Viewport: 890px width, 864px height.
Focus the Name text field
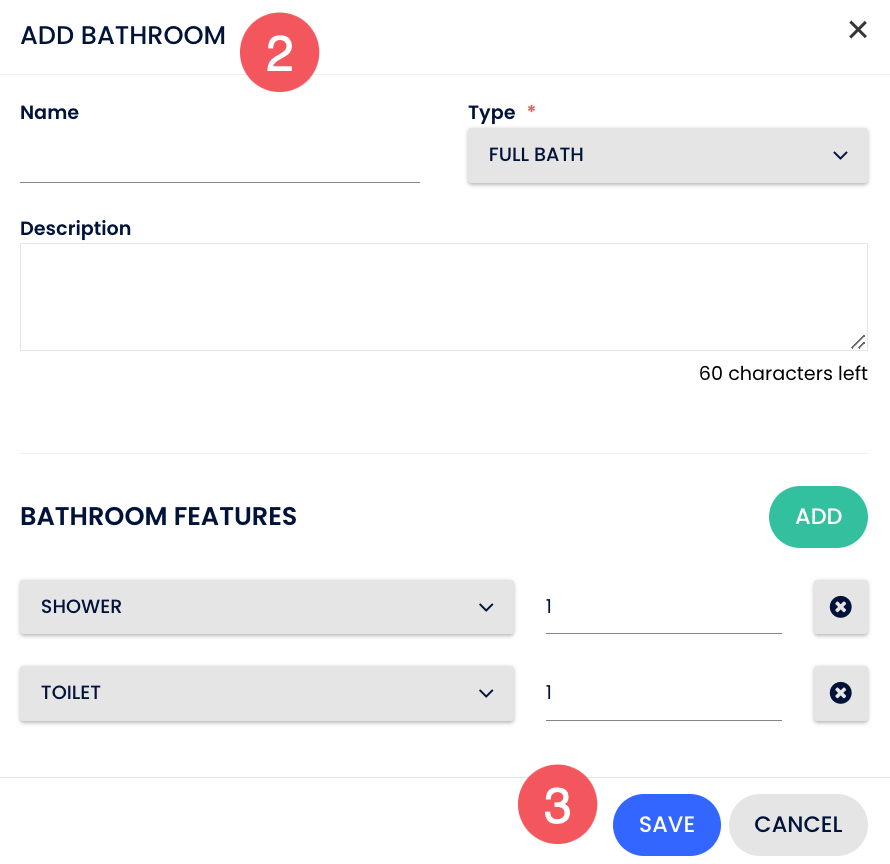click(219, 161)
